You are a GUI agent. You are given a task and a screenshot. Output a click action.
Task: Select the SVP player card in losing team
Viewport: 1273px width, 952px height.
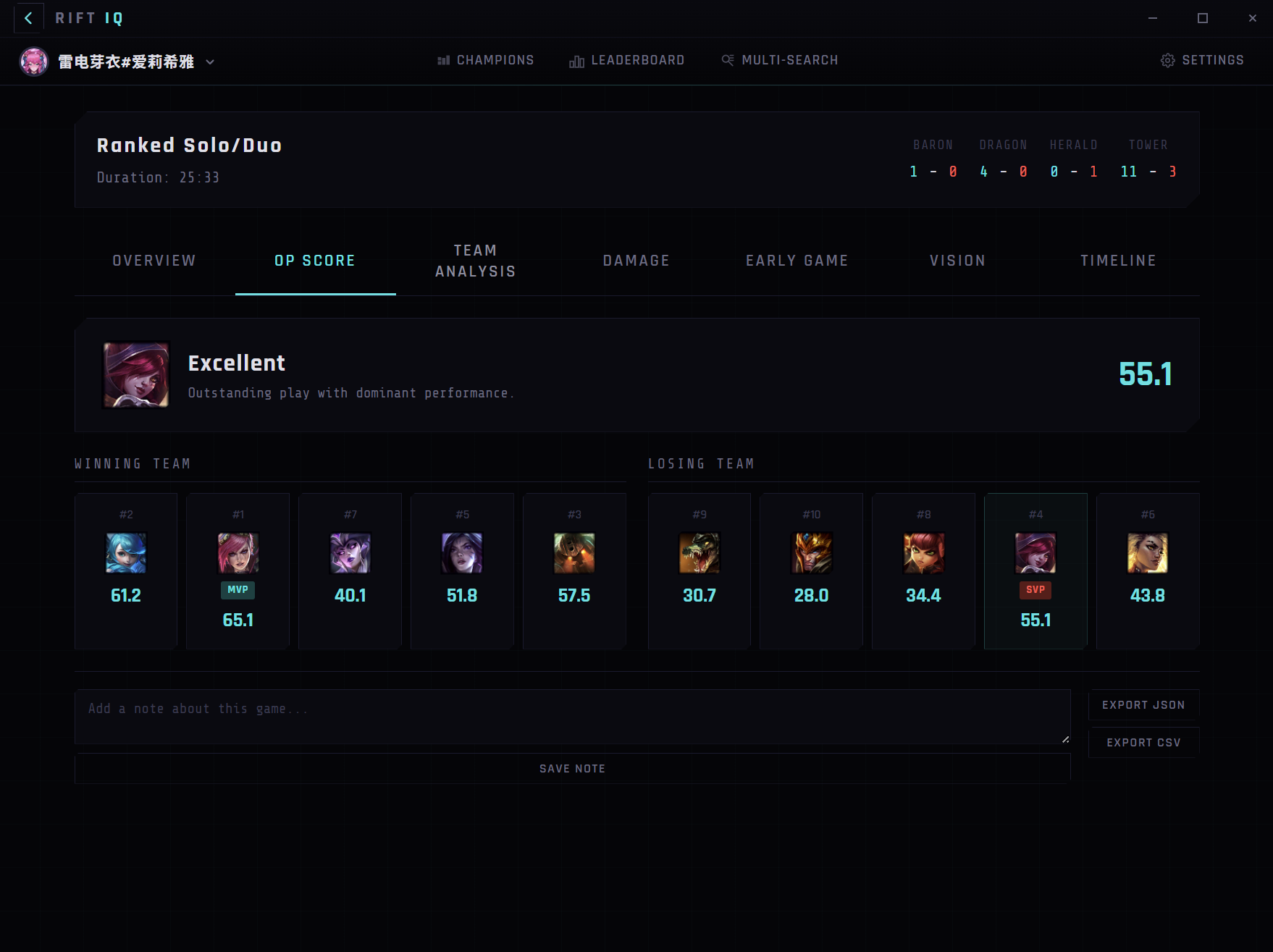pos(1035,570)
